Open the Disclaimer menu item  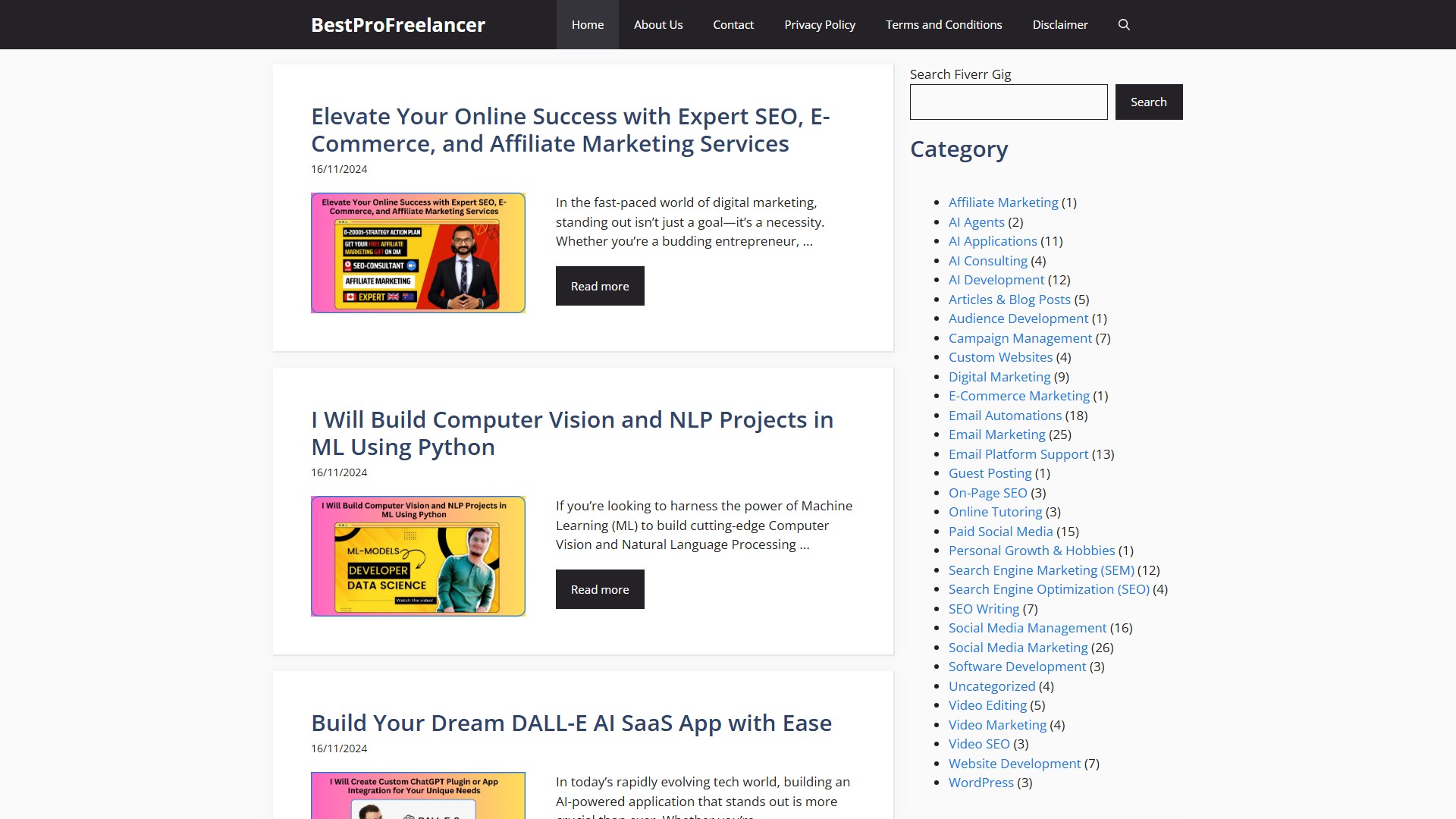(1060, 24)
